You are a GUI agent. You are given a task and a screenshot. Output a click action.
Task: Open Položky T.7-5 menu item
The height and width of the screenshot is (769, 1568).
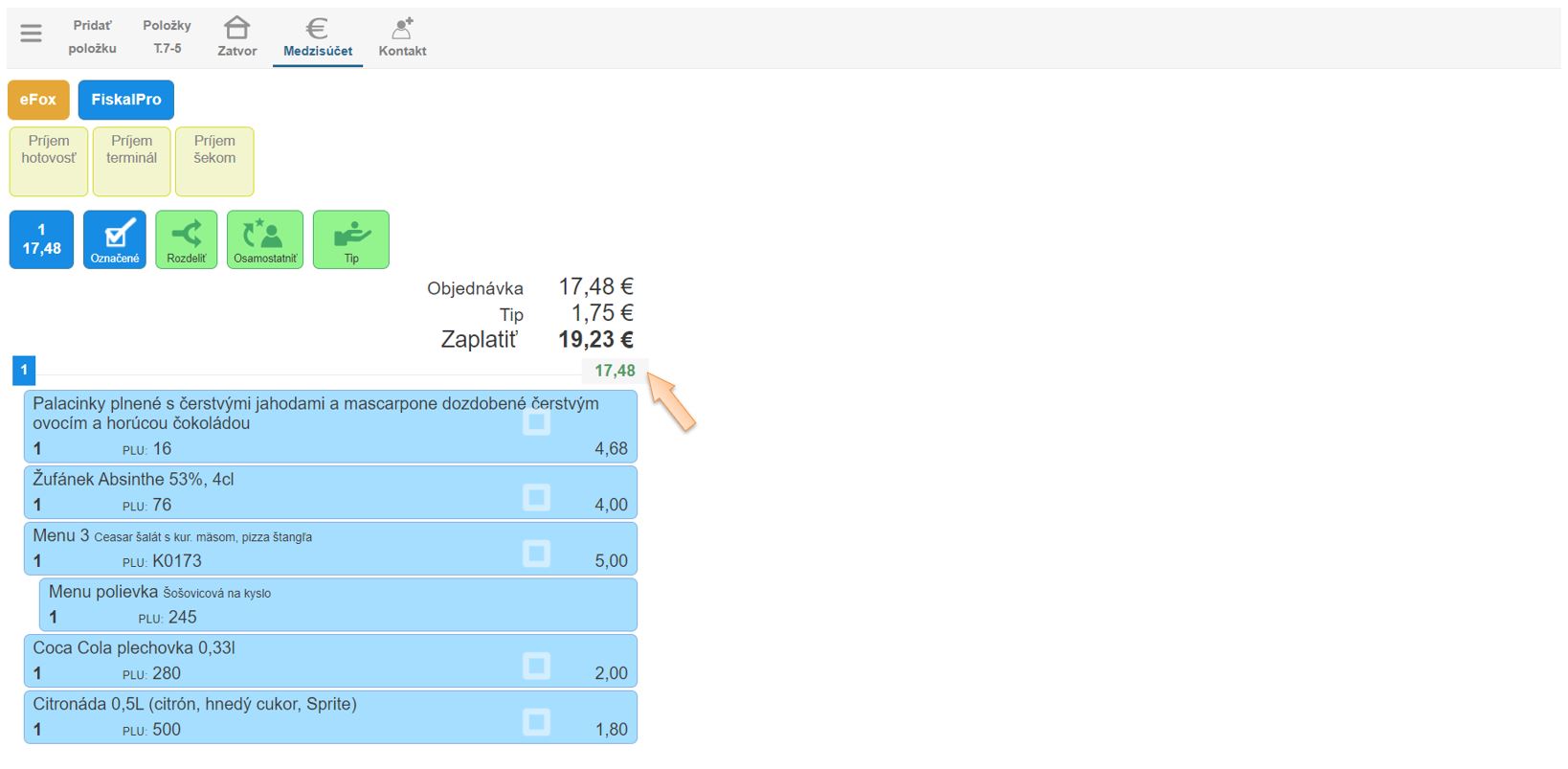[167, 36]
